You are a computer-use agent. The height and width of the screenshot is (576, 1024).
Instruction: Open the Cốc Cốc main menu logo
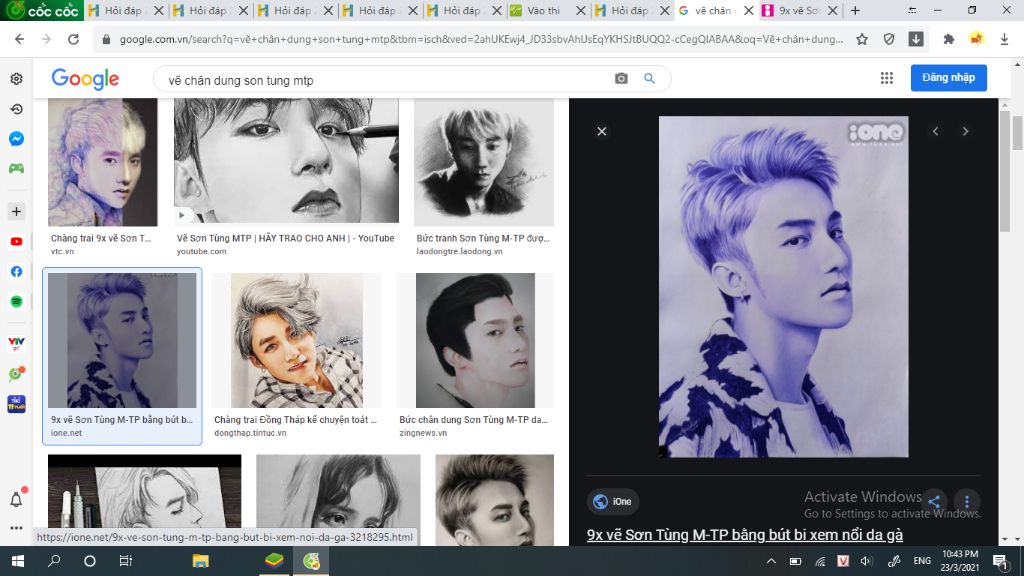[x=42, y=10]
